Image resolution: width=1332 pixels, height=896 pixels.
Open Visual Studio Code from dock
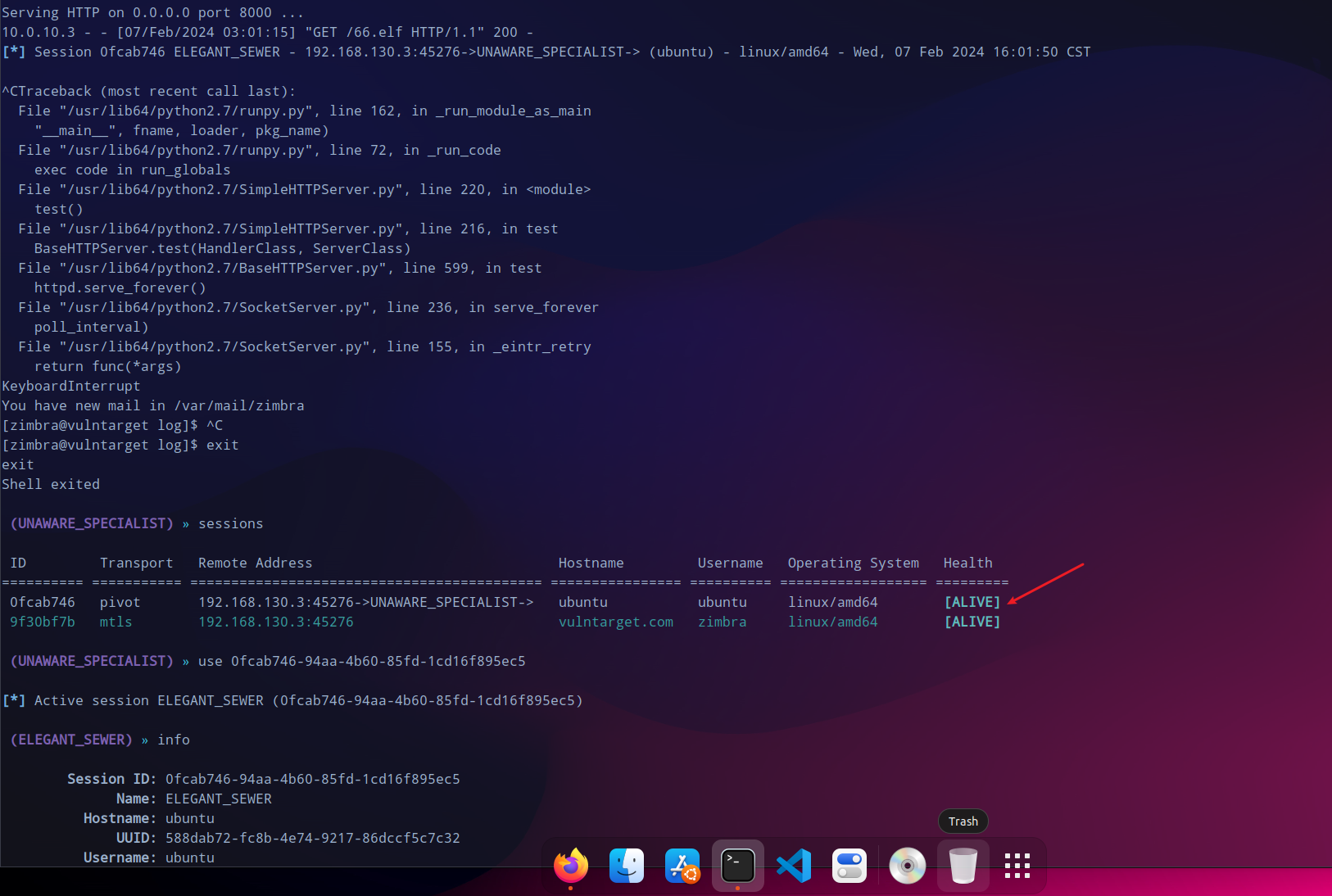click(x=794, y=866)
